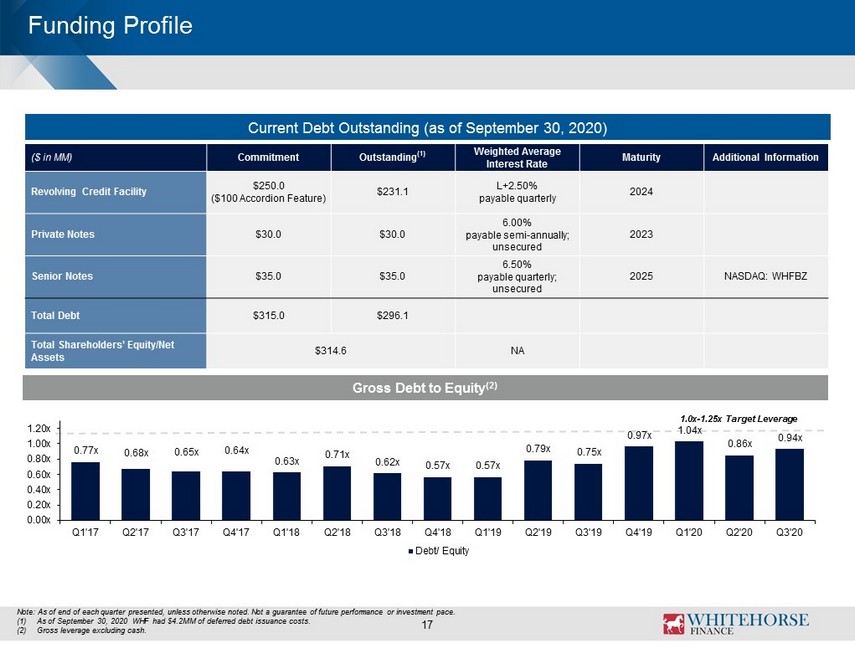Screen dimensions: 855x654
Task: Select the 6.00% payable semi-annually cell
Action: click(517, 234)
